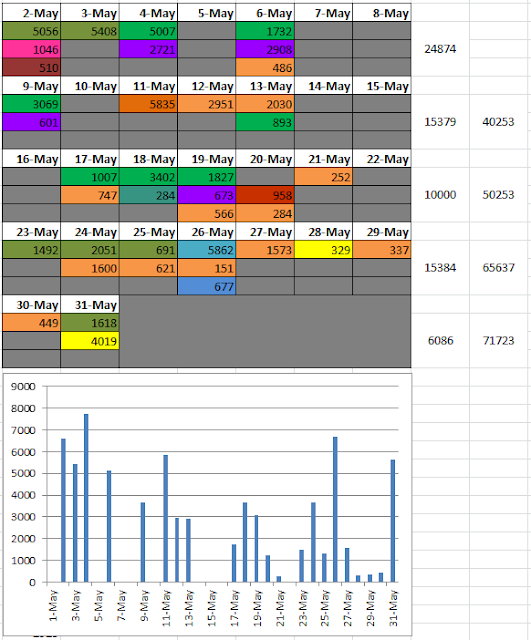Select the purple cell containing 2721
The image size is (531, 640).
[148, 49]
